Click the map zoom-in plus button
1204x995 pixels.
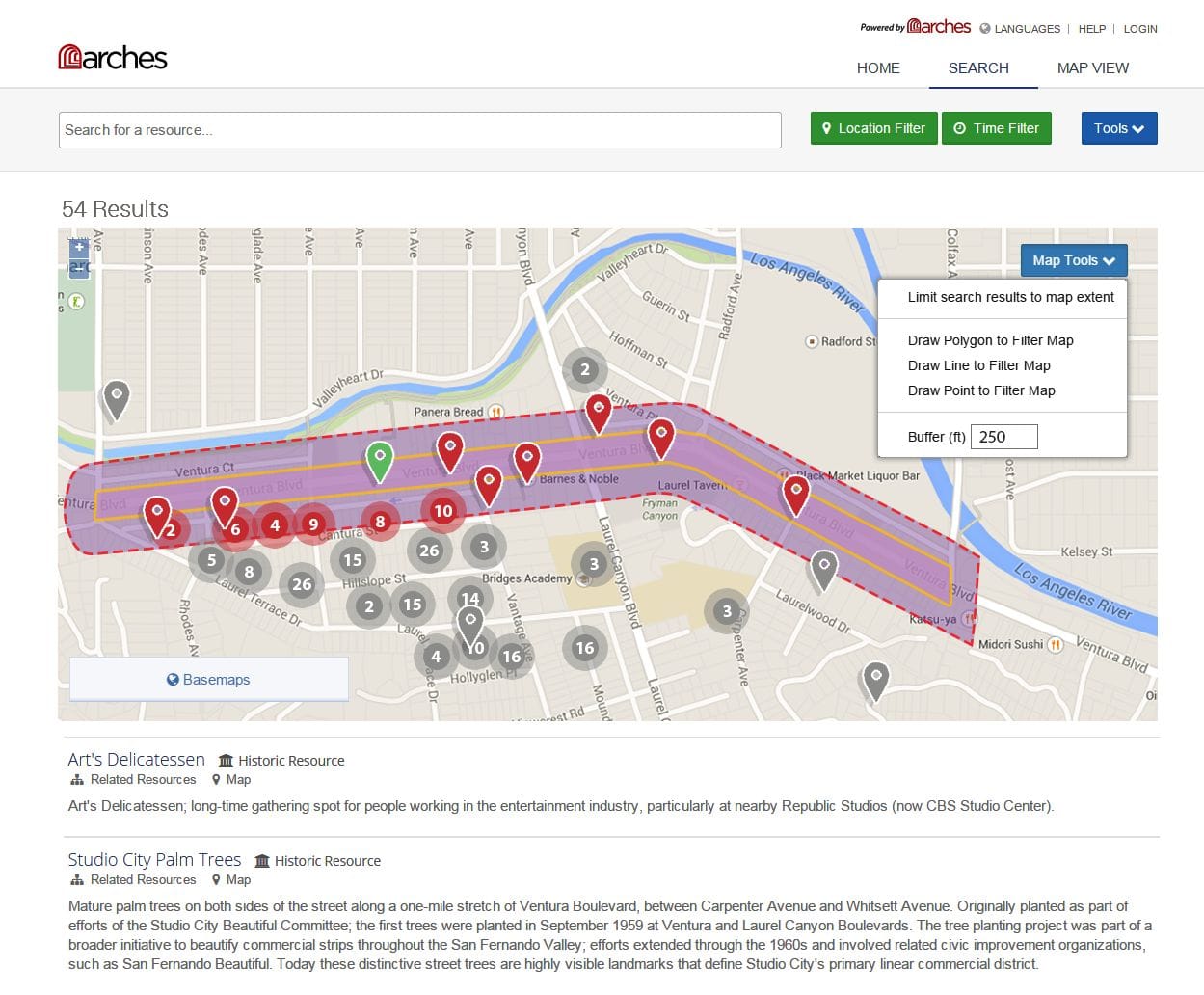point(79,248)
